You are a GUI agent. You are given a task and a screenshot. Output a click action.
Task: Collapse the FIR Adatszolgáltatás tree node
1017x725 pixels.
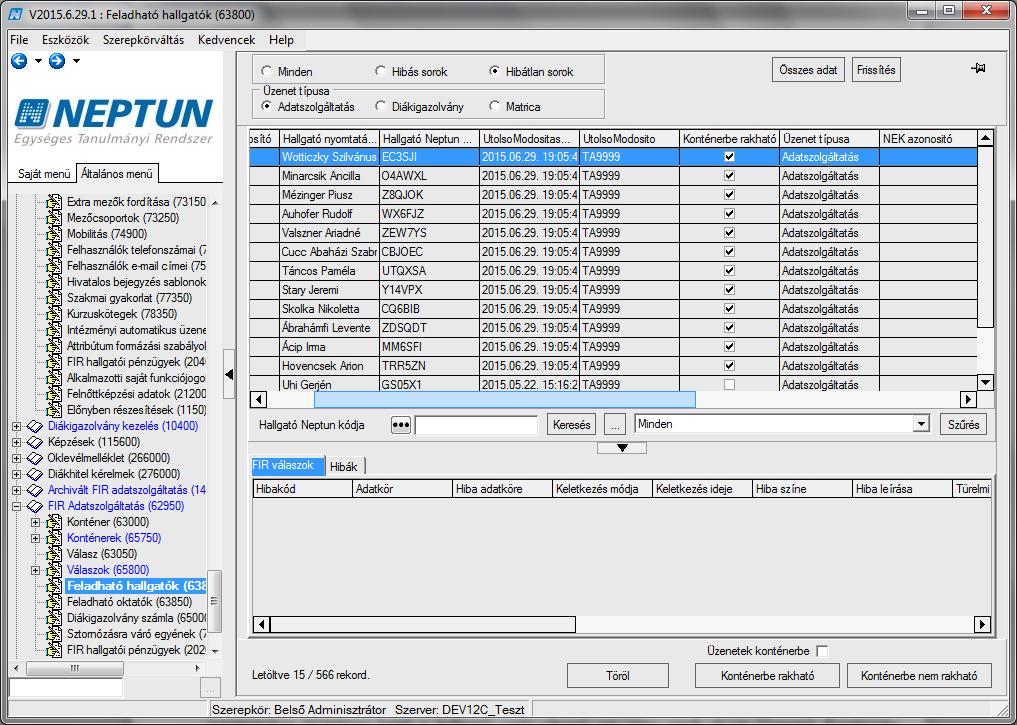[x=17, y=506]
